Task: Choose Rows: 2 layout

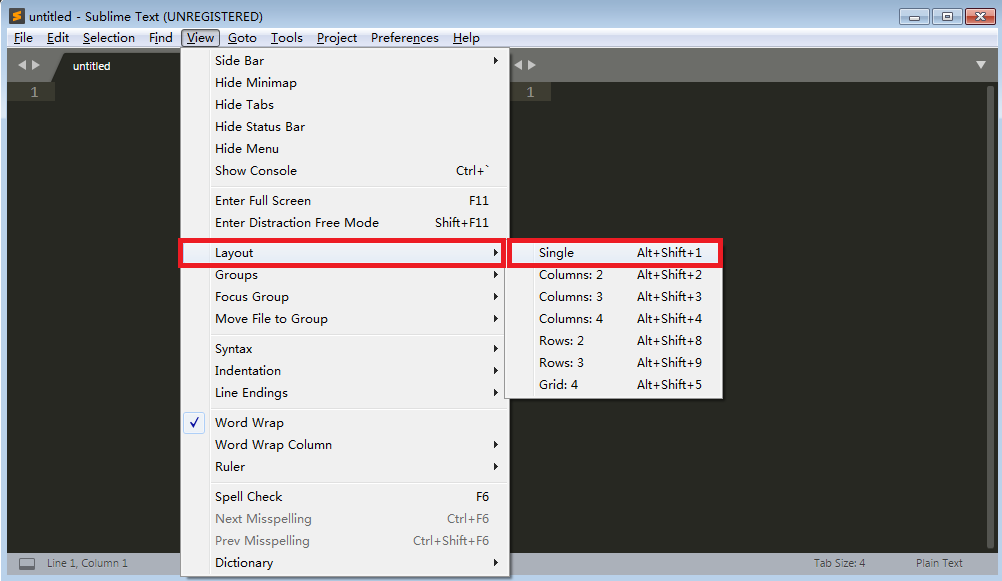Action: pos(614,341)
